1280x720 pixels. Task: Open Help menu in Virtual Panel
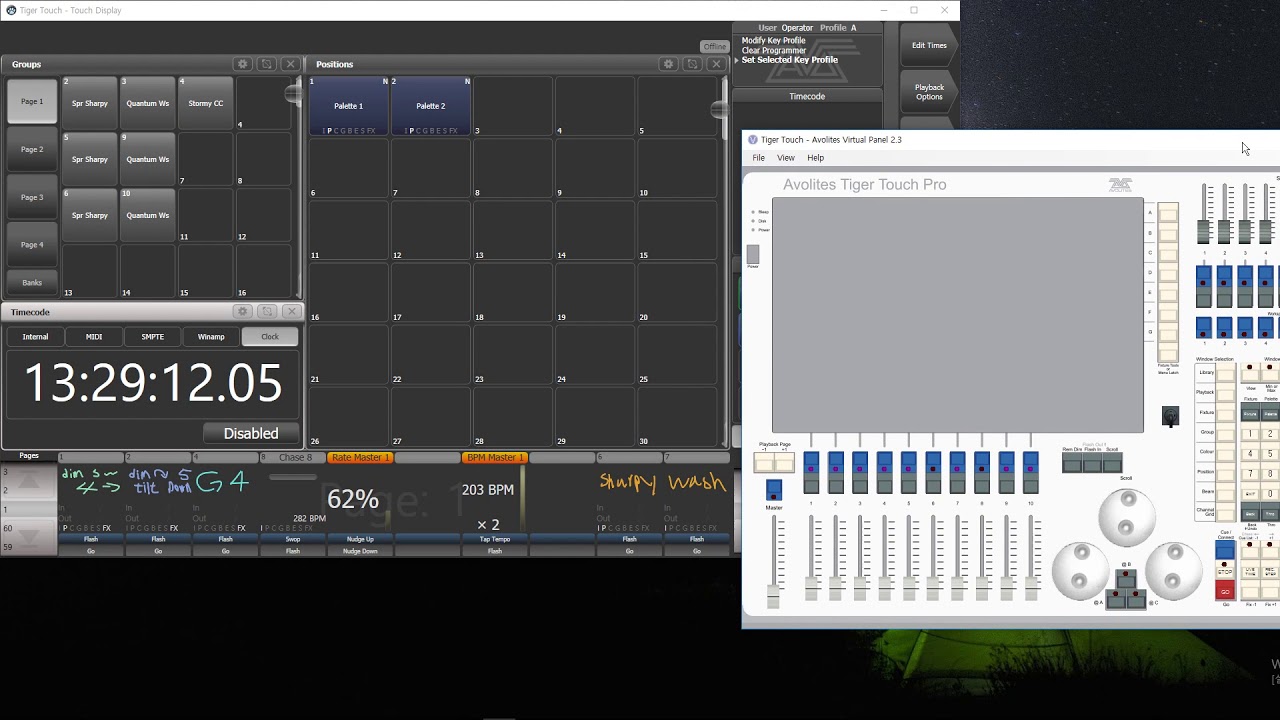(815, 158)
